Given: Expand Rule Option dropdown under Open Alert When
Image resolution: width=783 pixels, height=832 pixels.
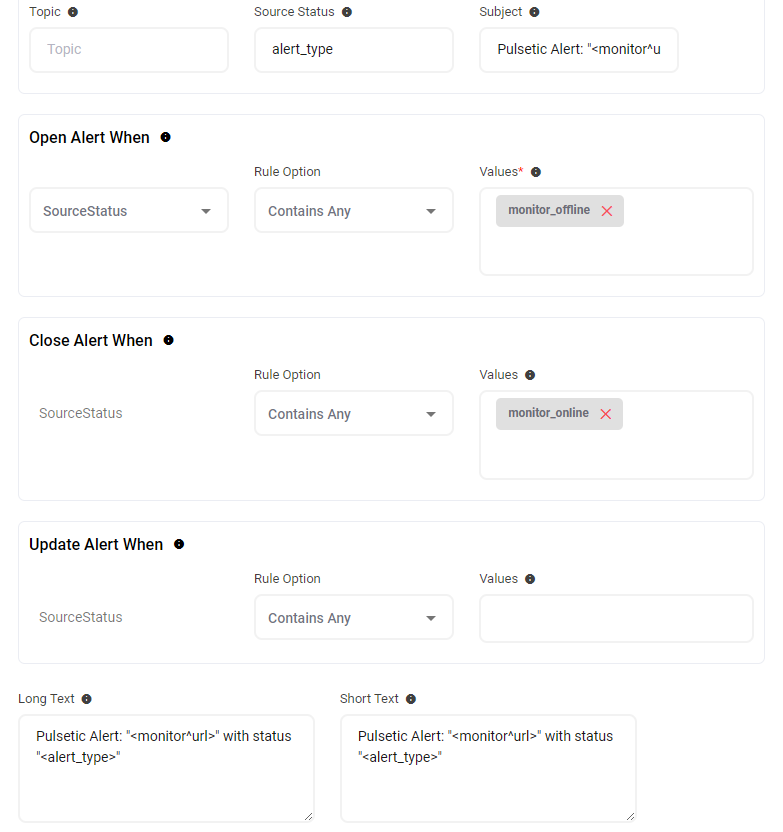Looking at the screenshot, I should pyautogui.click(x=353, y=211).
